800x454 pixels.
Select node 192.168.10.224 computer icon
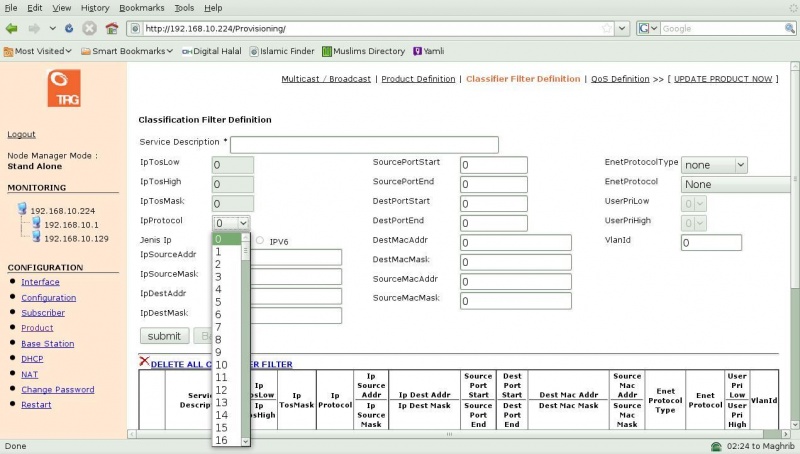[x=22, y=211]
